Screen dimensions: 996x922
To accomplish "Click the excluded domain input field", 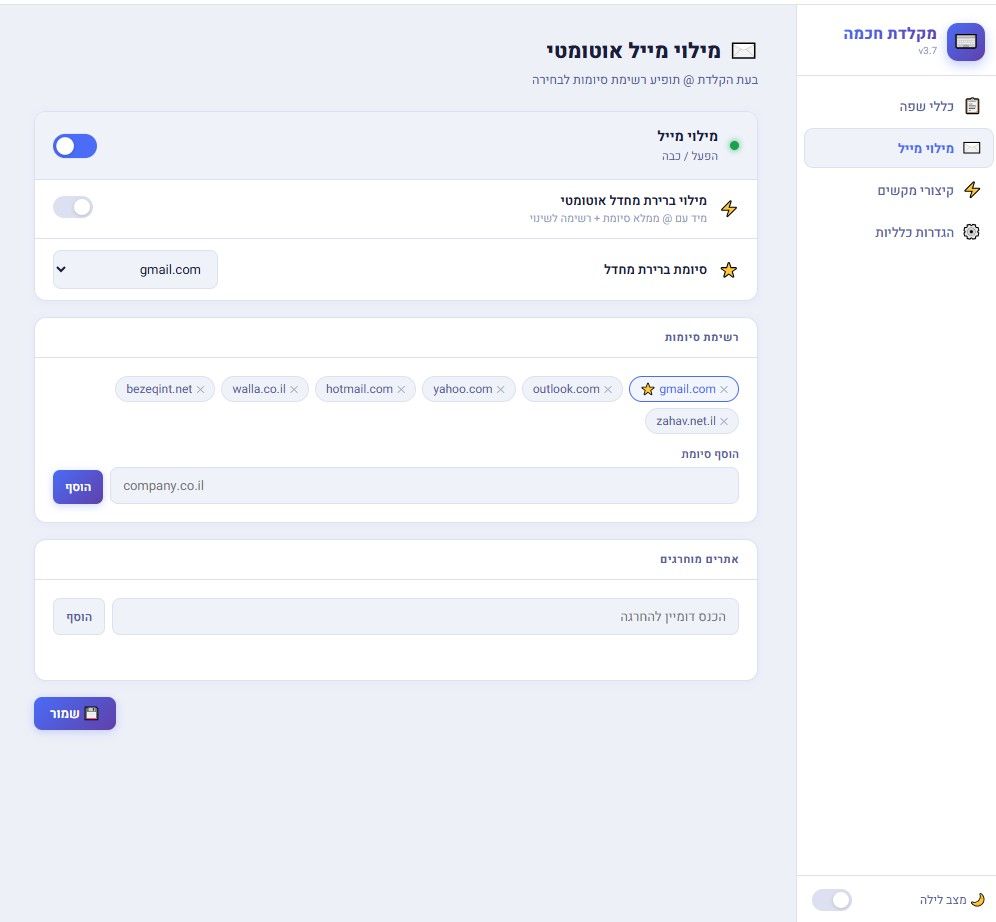I will [x=425, y=617].
